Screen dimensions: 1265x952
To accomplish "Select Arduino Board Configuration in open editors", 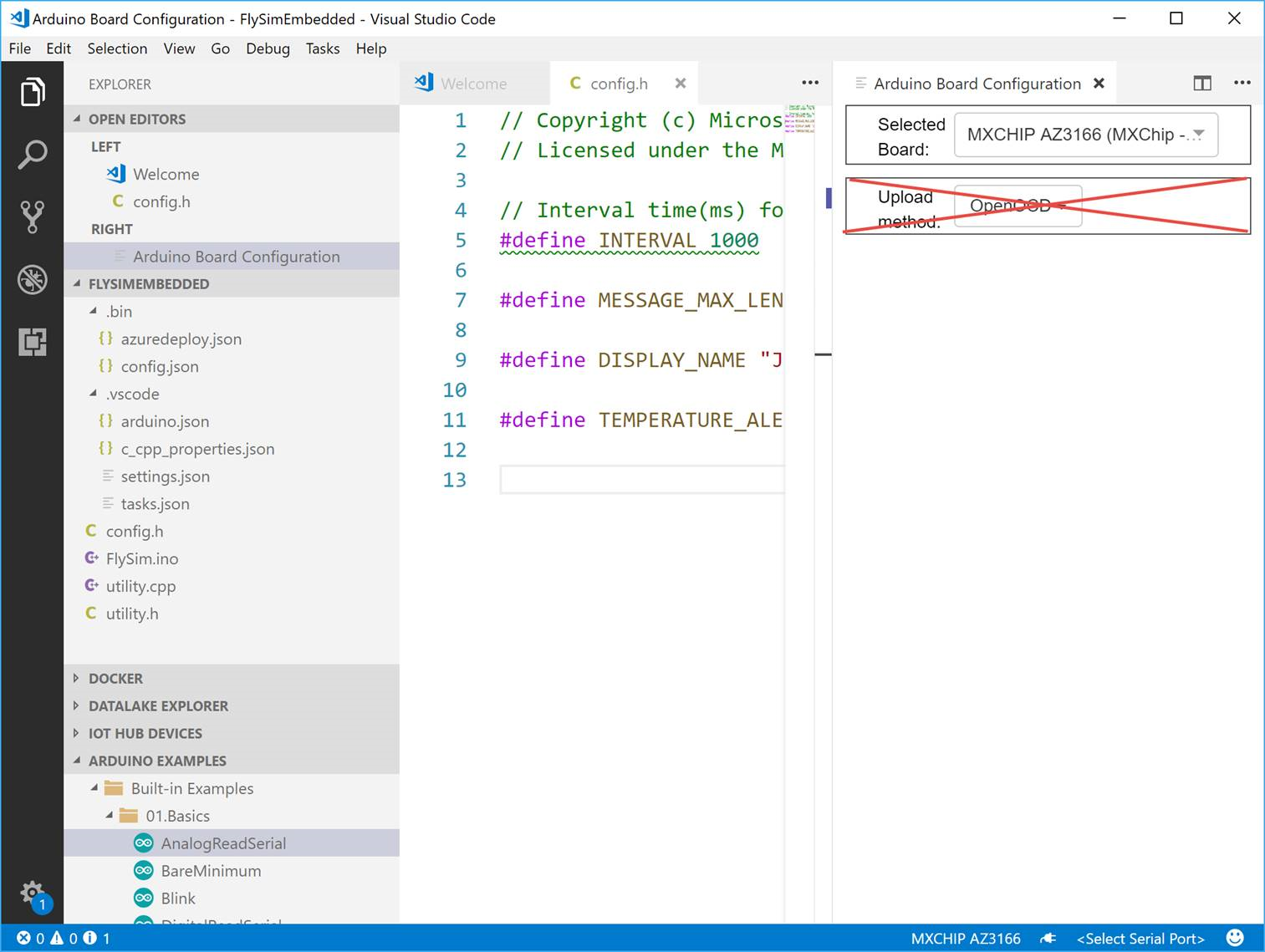I will 232,257.
